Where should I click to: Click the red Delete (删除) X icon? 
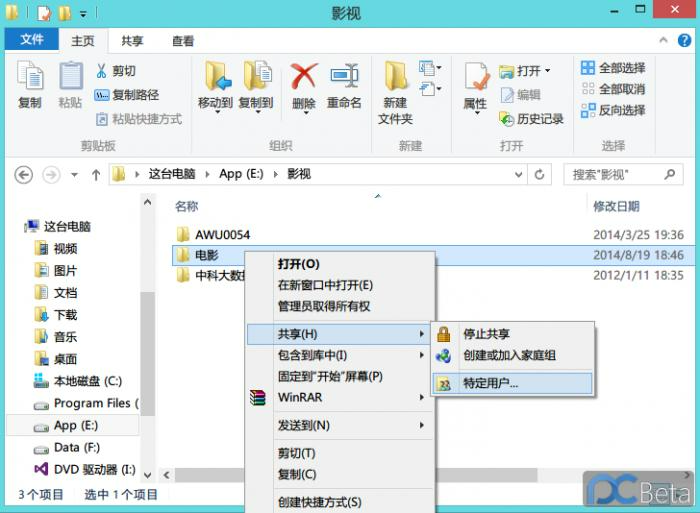(x=304, y=75)
